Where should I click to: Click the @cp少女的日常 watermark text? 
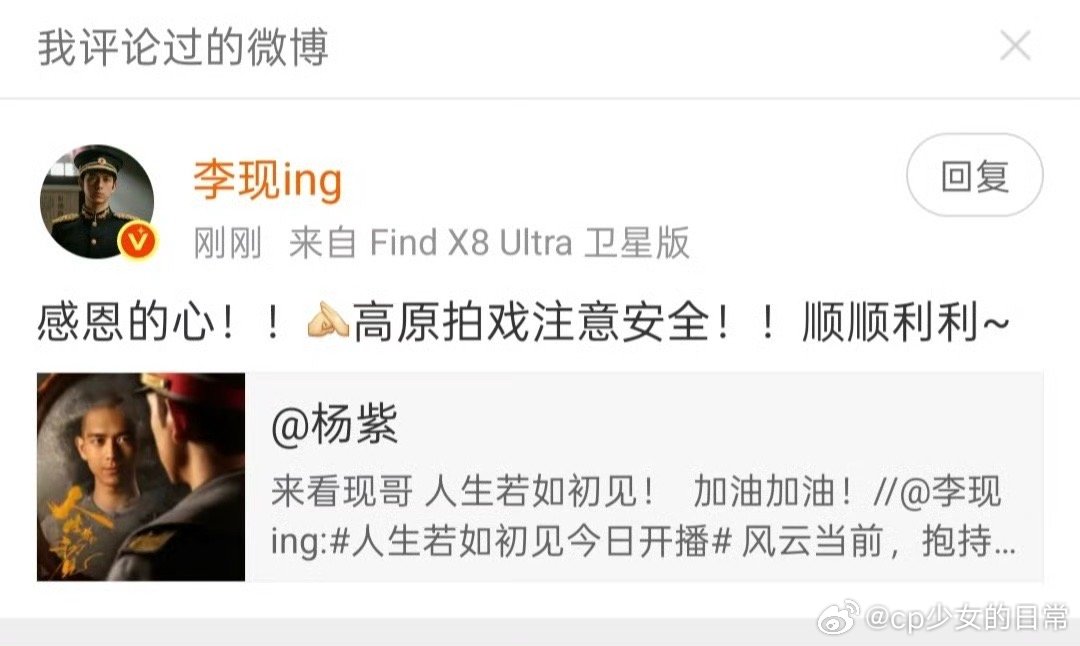click(966, 618)
